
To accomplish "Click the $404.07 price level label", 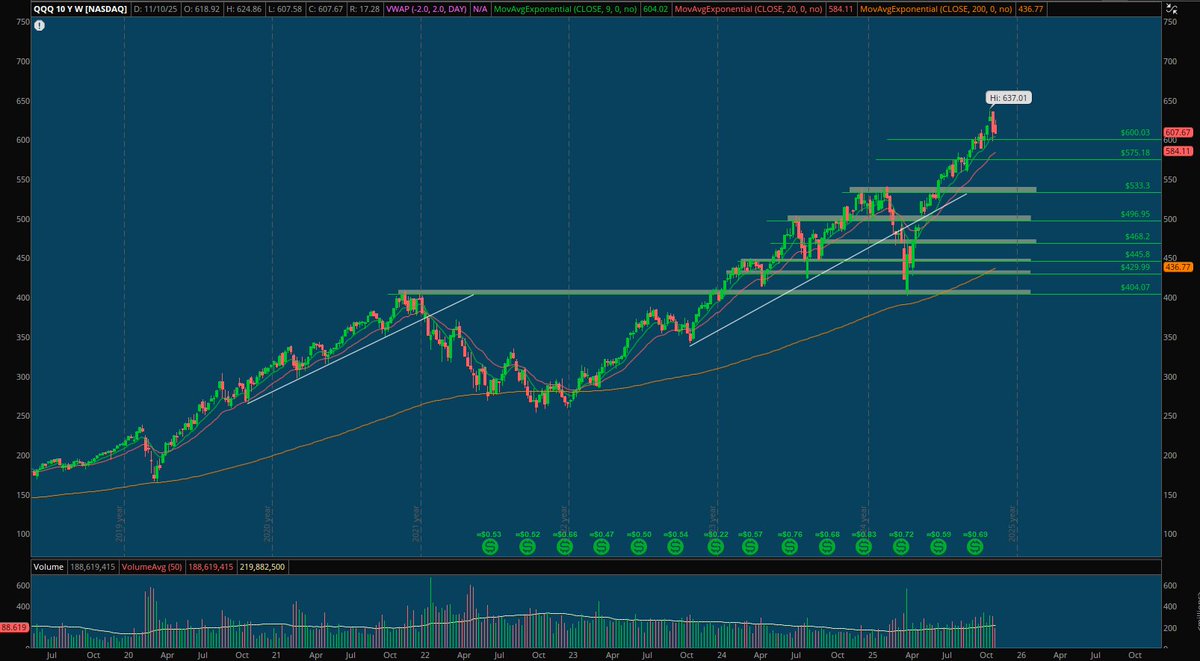I will 1136,287.
